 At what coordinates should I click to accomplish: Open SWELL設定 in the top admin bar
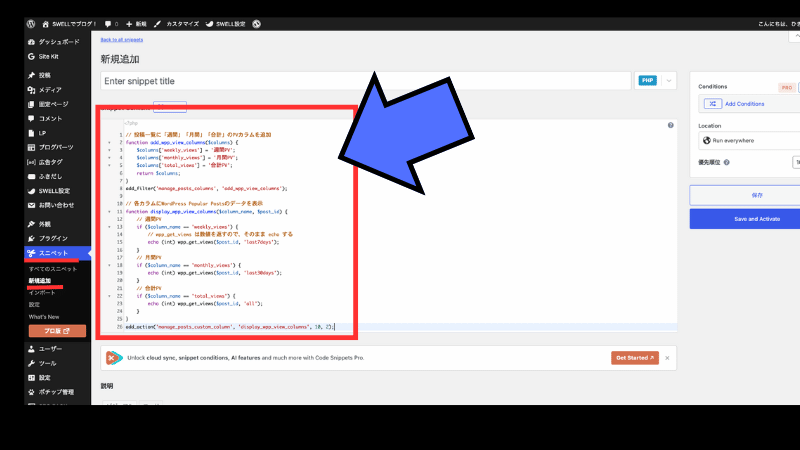(x=225, y=24)
